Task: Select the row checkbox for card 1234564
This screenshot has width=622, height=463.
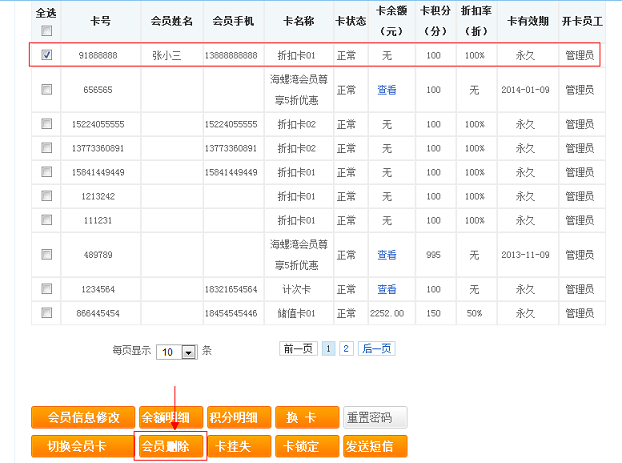Action: click(47, 289)
